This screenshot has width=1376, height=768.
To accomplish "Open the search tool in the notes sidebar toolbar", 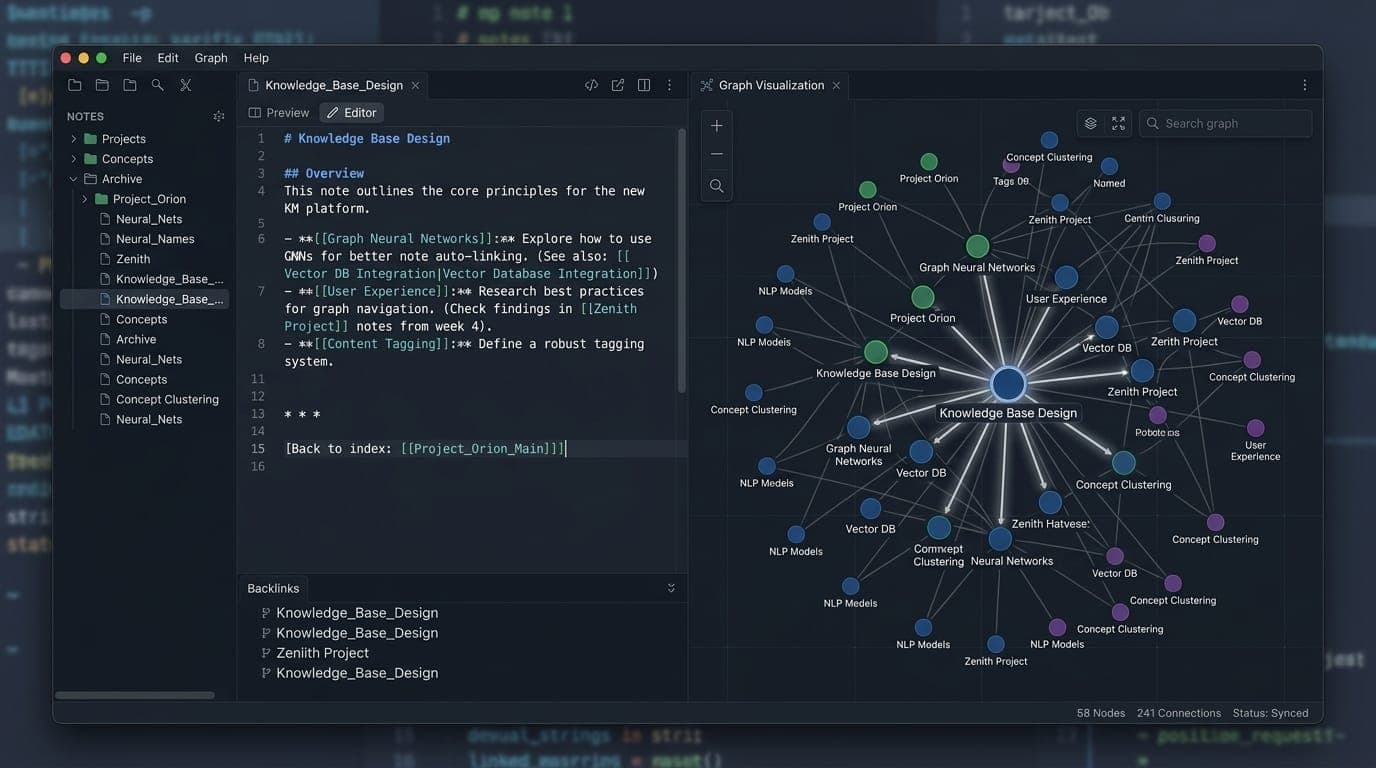I will pyautogui.click(x=157, y=85).
